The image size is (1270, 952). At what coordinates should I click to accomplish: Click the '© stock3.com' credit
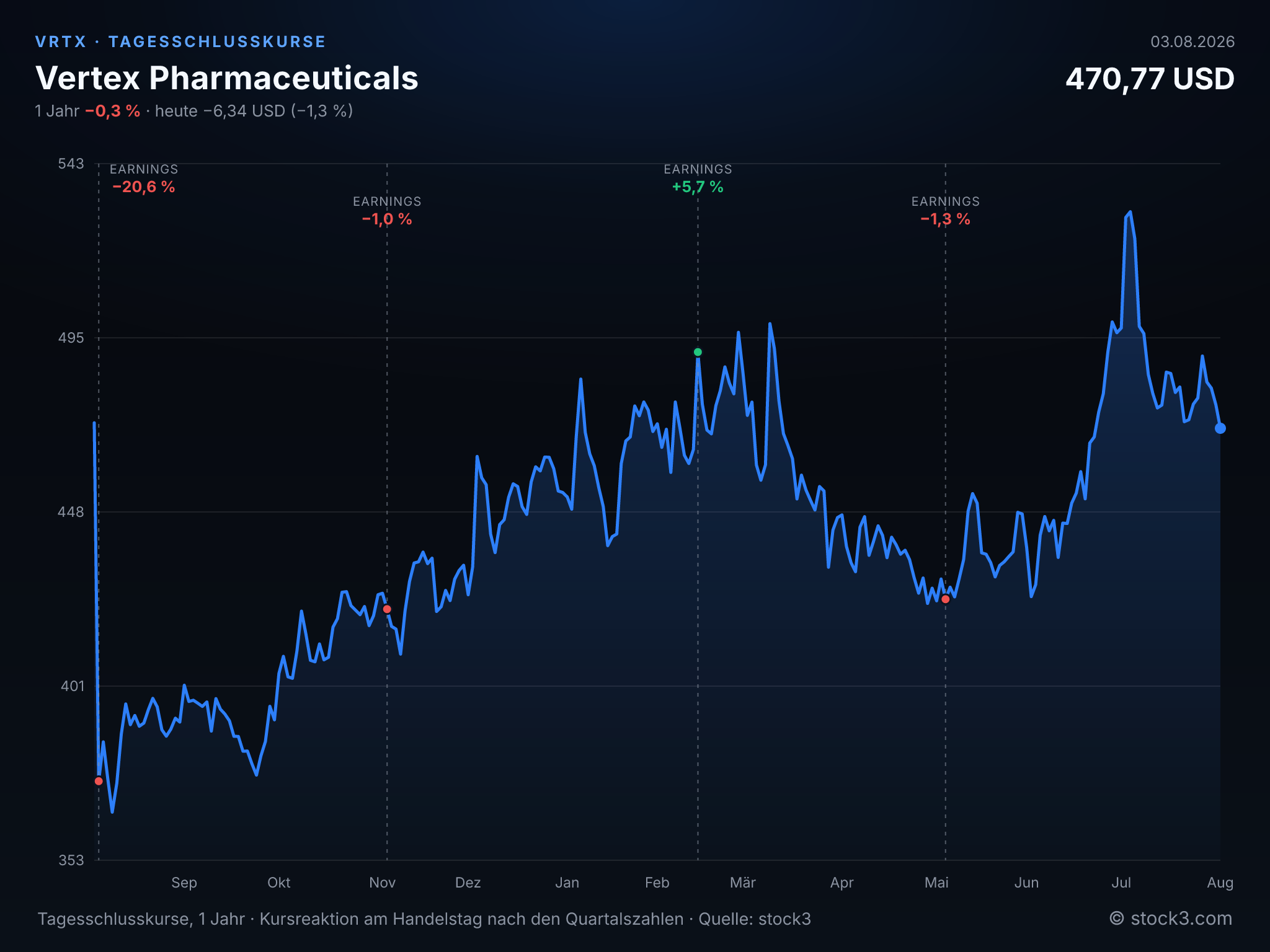pos(1171,919)
